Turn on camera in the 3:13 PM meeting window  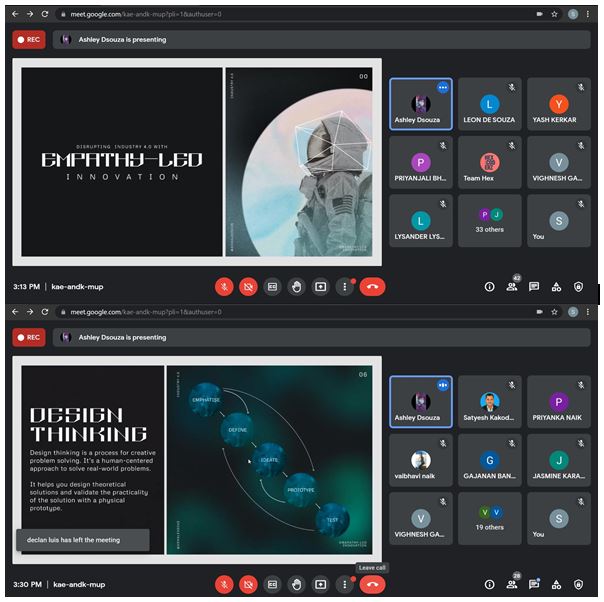tap(248, 287)
